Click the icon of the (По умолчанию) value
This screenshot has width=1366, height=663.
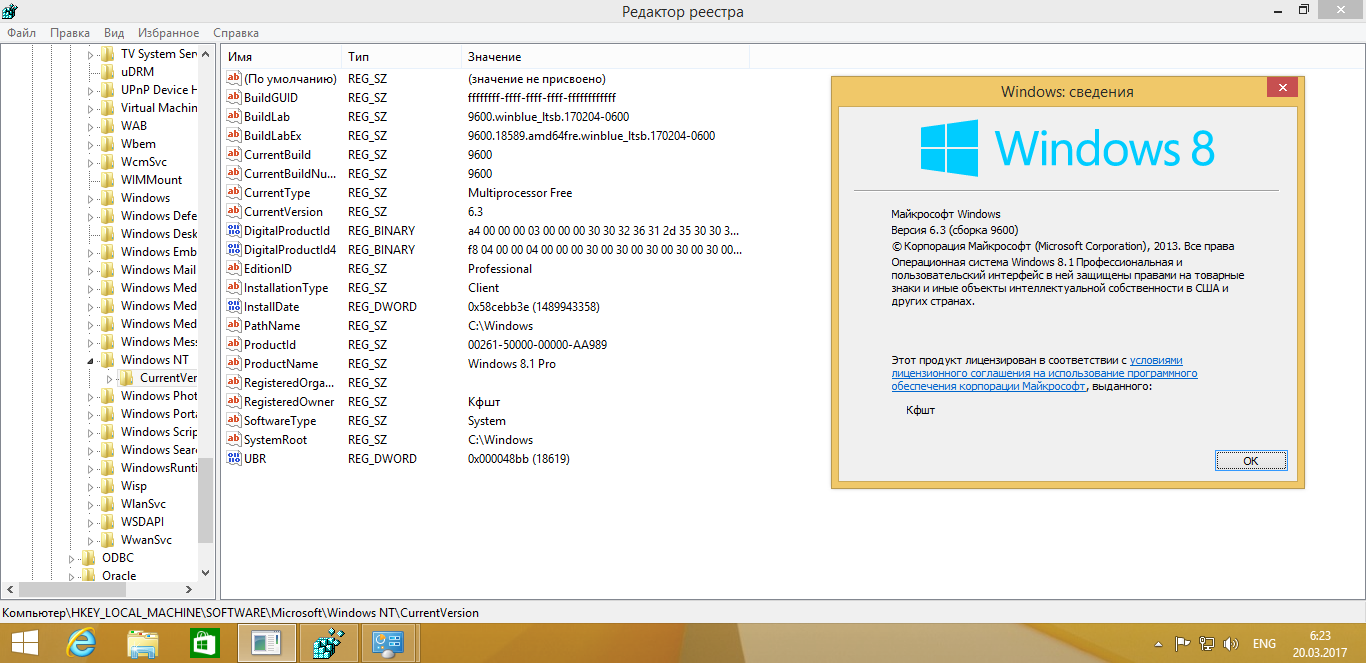click(234, 79)
